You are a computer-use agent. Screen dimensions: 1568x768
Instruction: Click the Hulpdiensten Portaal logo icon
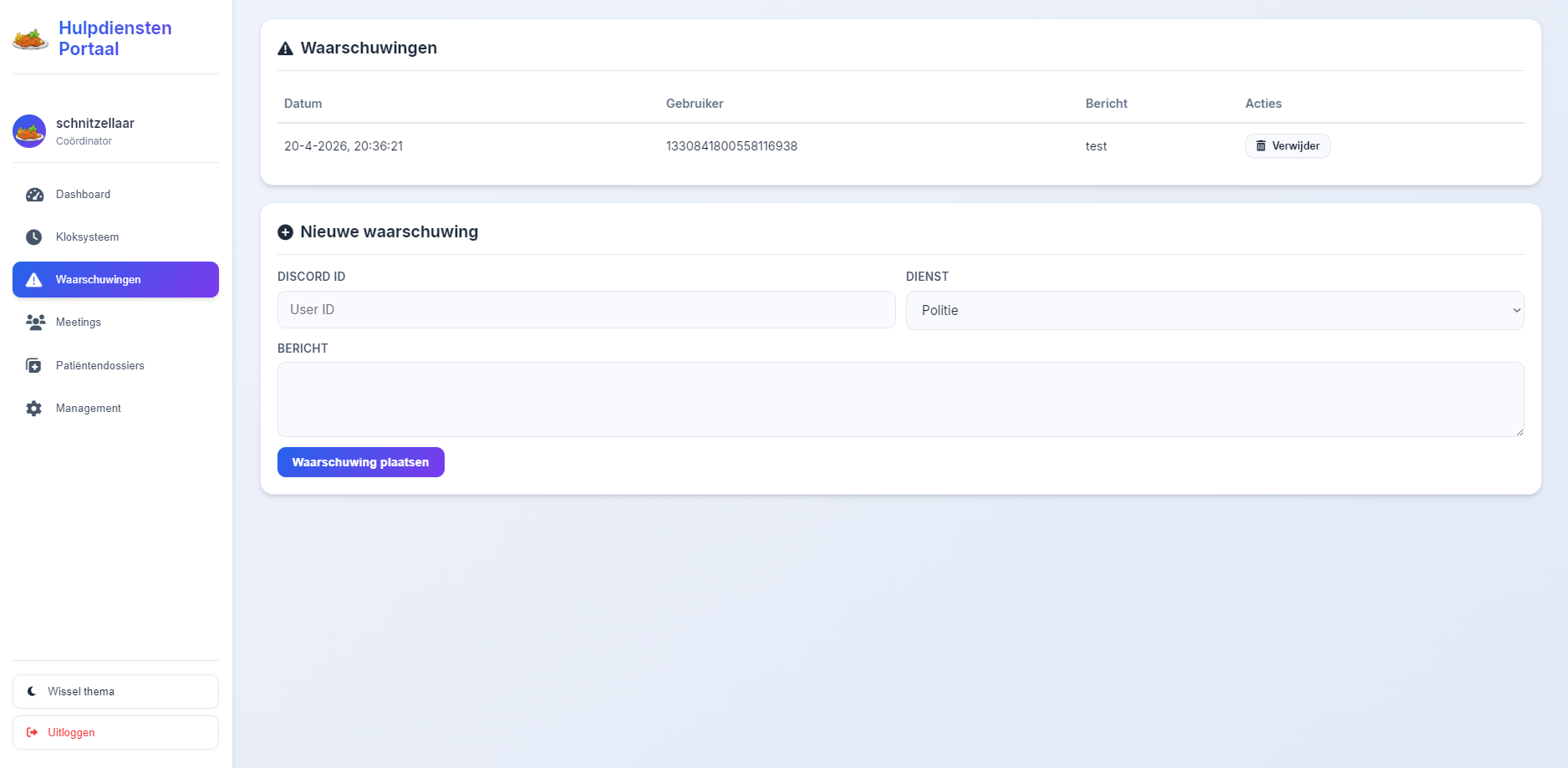coord(30,38)
